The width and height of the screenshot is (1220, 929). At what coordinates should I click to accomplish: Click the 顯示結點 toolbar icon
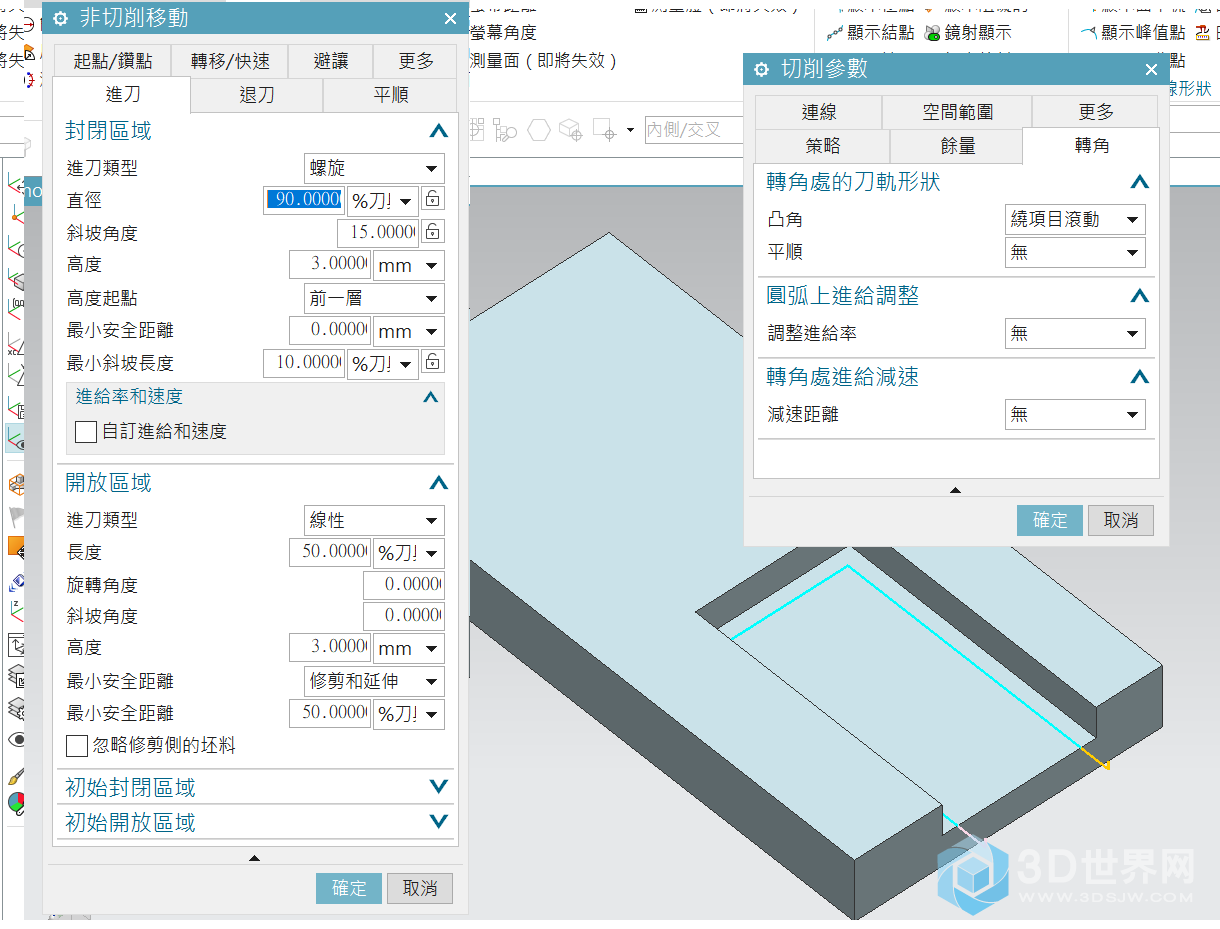pyautogui.click(x=835, y=33)
